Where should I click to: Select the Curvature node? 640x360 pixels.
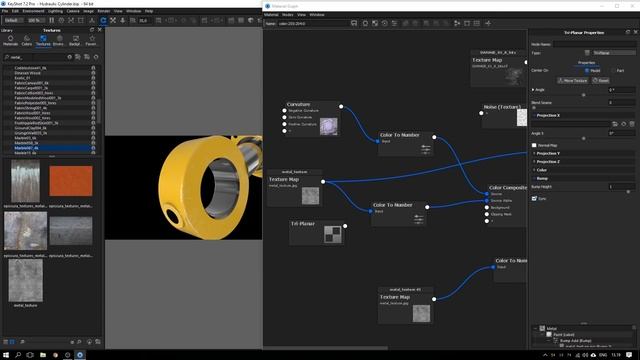click(312, 119)
